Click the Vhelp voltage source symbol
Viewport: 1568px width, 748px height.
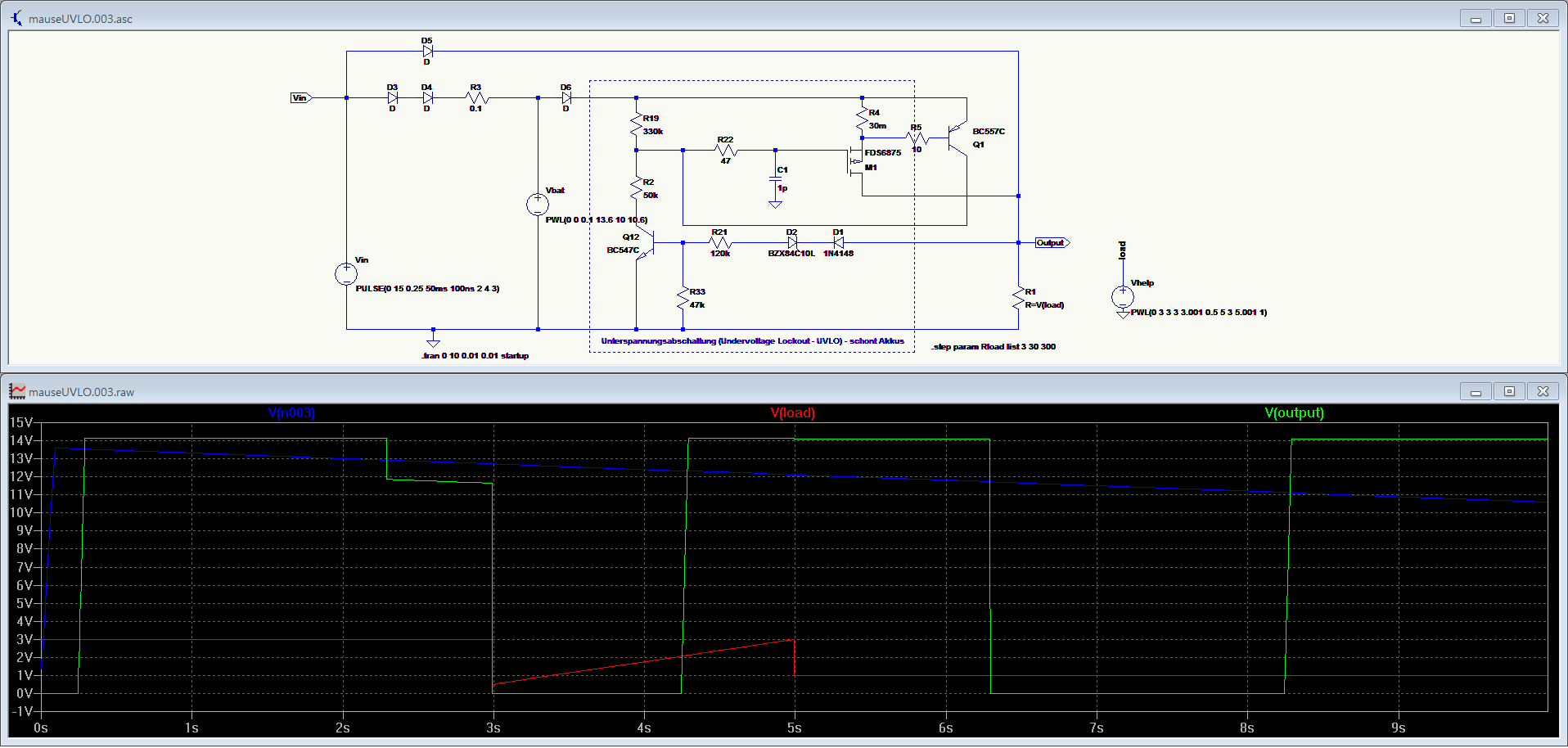tap(1123, 297)
